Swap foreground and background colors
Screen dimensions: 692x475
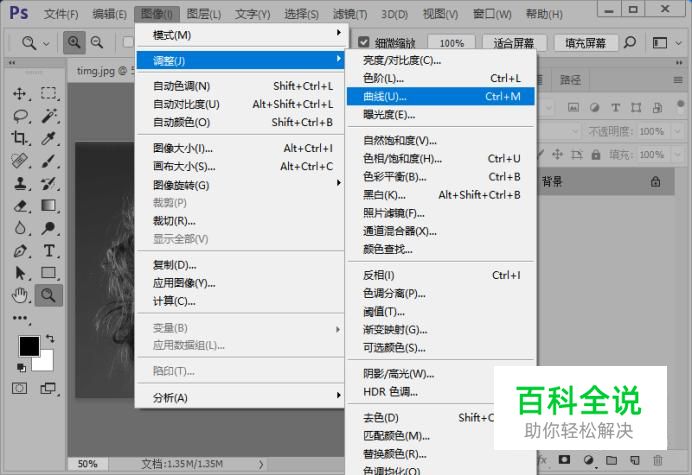(x=50, y=339)
